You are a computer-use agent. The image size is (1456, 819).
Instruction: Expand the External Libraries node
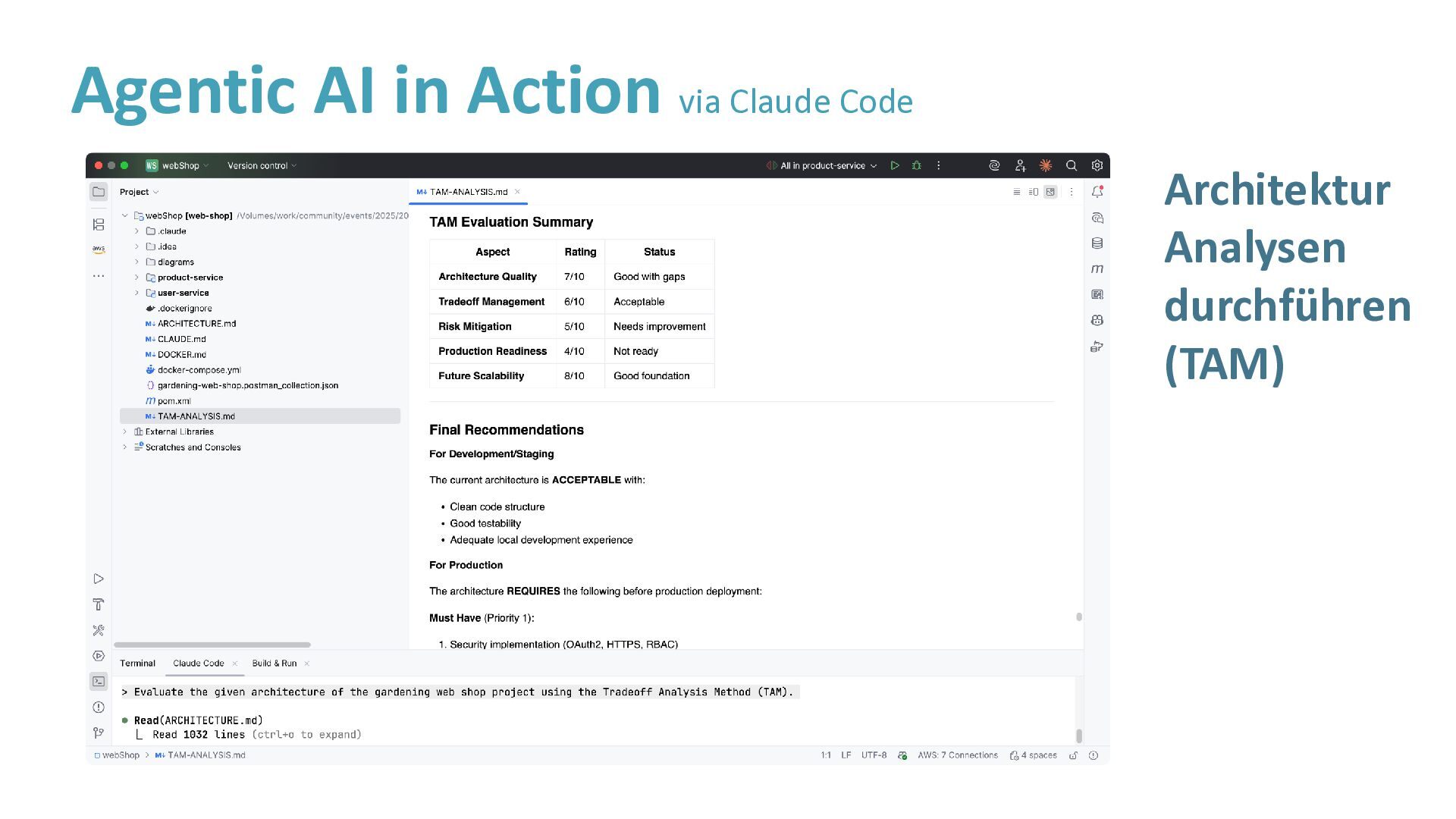(x=125, y=431)
